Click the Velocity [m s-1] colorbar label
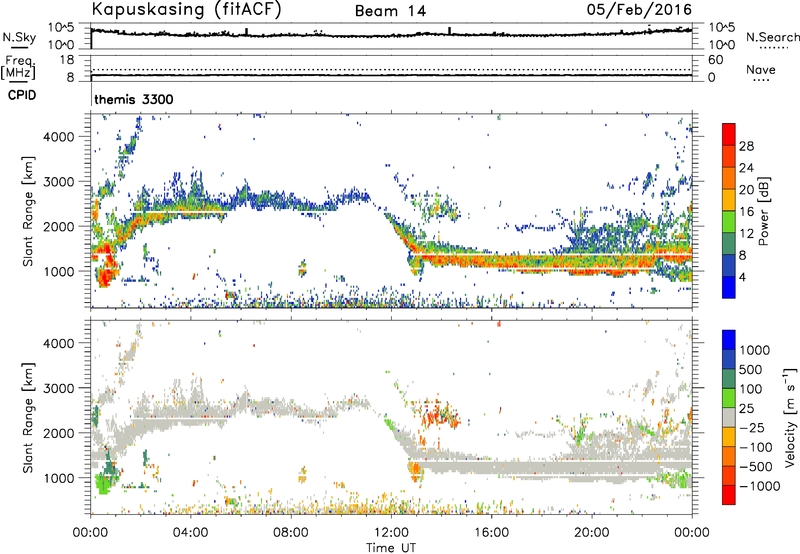The width and height of the screenshot is (800, 554). [790, 417]
